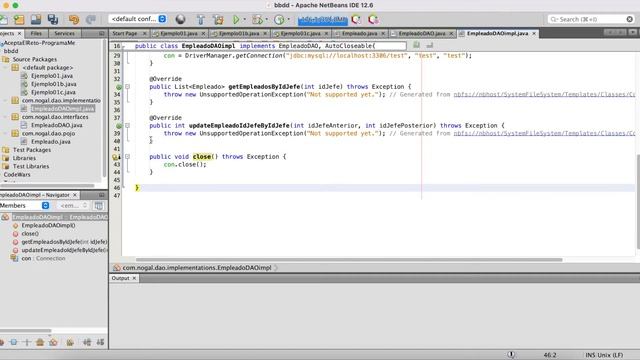Open the Start Page tab
This screenshot has height=360, width=640.
coord(125,33)
